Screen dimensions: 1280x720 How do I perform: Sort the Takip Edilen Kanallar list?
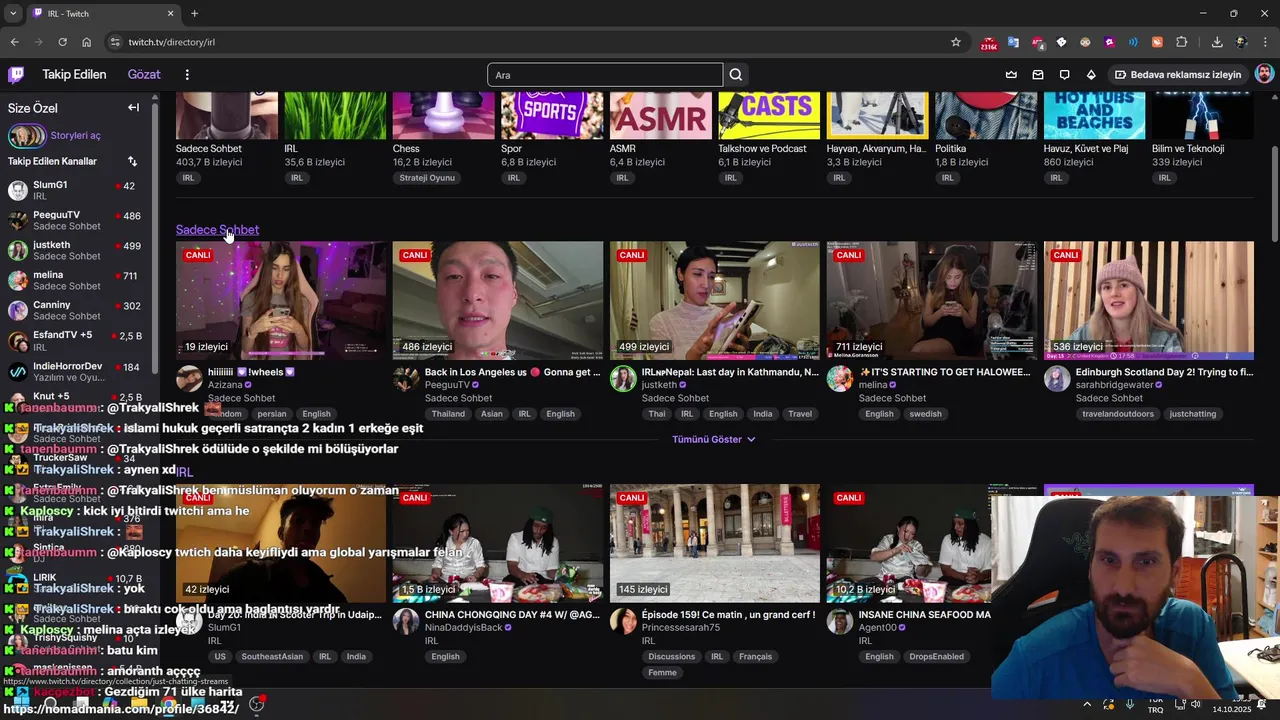132,161
